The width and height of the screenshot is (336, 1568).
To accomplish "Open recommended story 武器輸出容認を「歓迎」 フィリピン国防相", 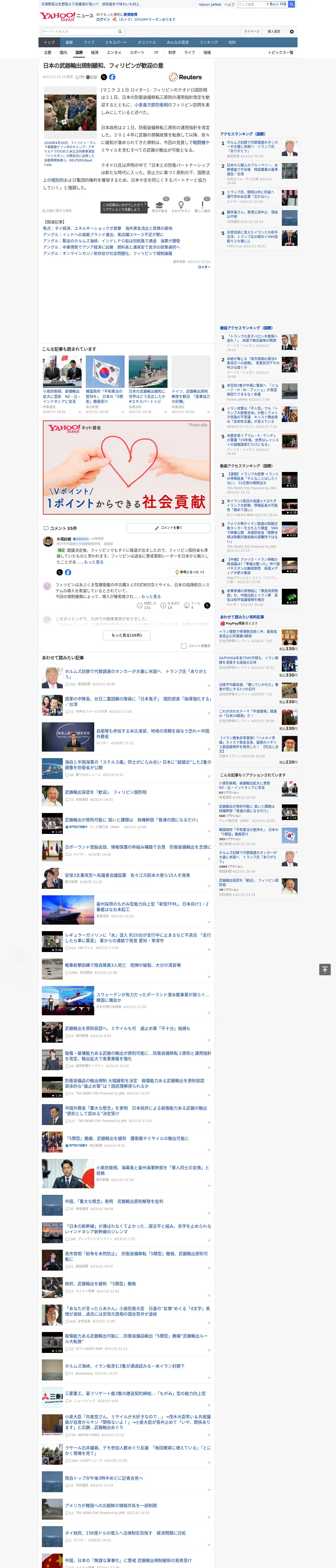I will [105, 792].
